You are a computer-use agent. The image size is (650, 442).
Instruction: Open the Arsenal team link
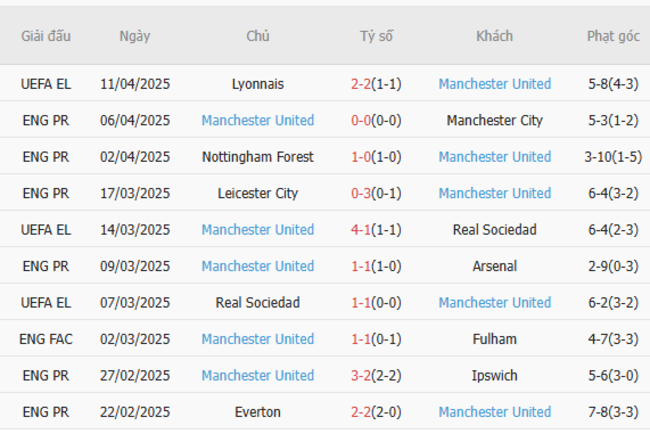point(494,266)
